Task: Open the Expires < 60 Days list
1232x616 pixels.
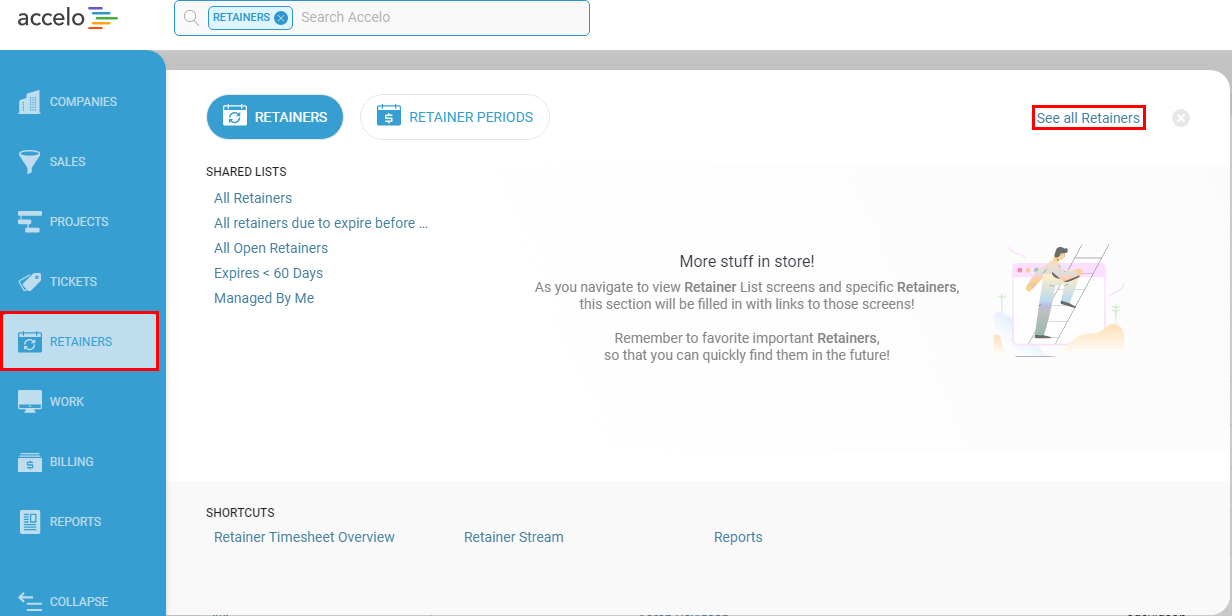Action: pos(268,273)
